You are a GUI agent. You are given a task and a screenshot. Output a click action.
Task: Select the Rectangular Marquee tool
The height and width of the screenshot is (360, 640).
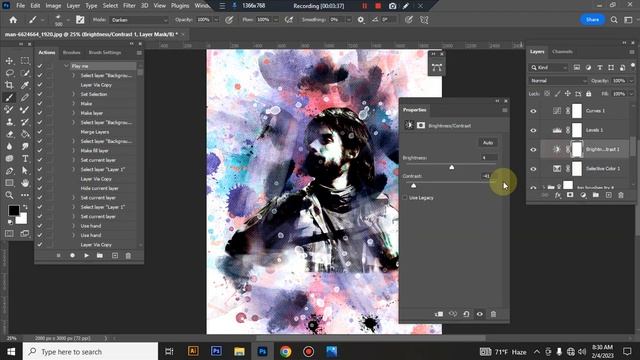pyautogui.click(x=25, y=61)
